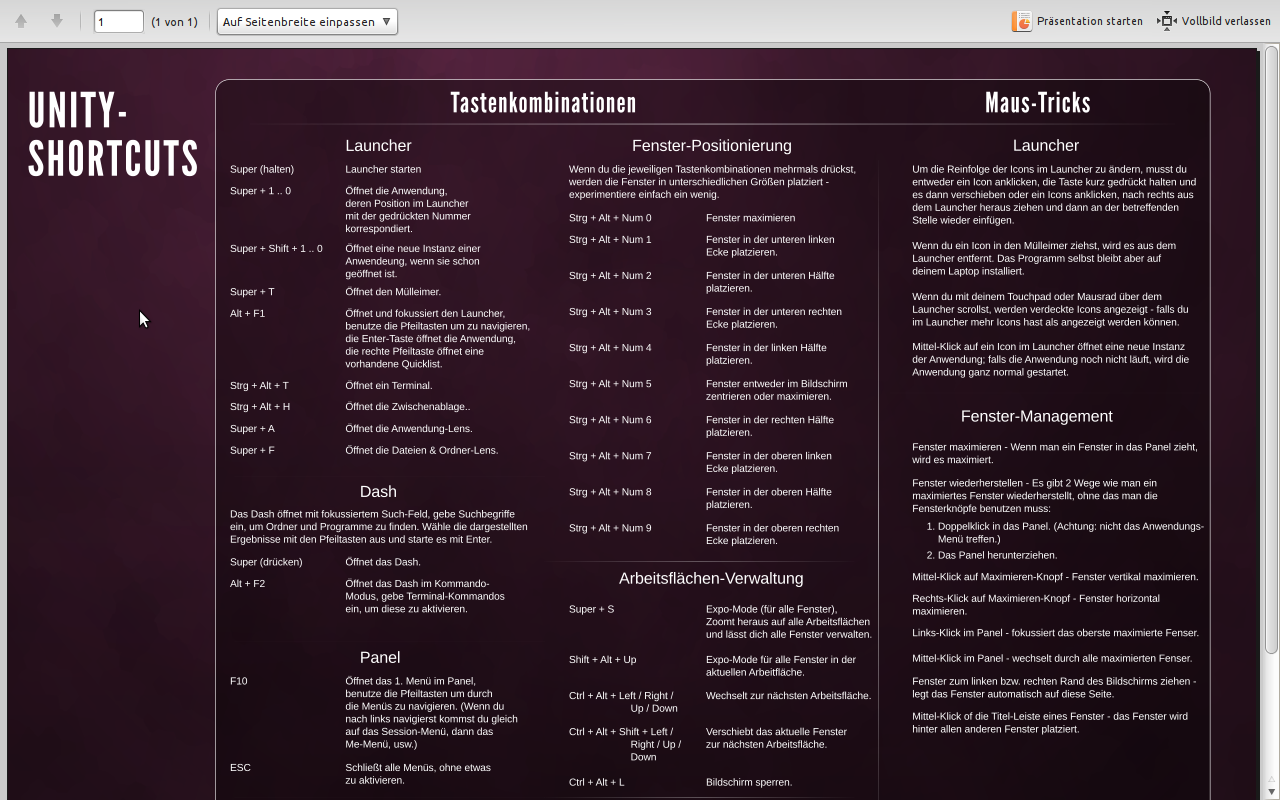Click the page number input field
Viewport: 1280px width, 800px height.
(119, 21)
